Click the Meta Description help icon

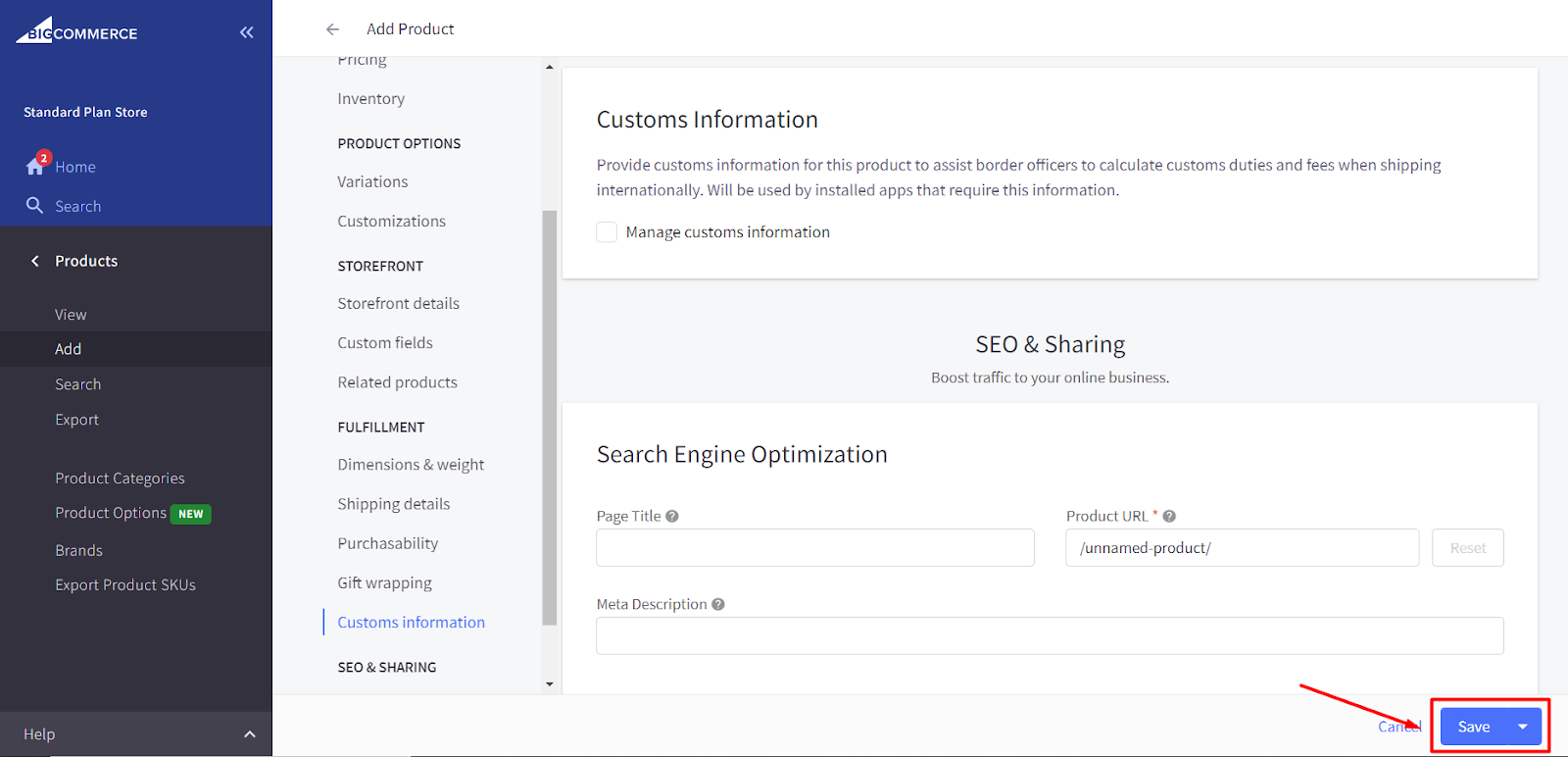coord(718,604)
